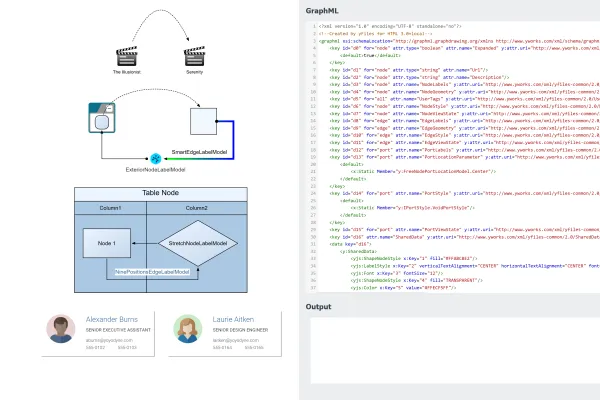This screenshot has height=400, width=600.
Task: Click inside the empty Output text area
Action: click(455, 350)
